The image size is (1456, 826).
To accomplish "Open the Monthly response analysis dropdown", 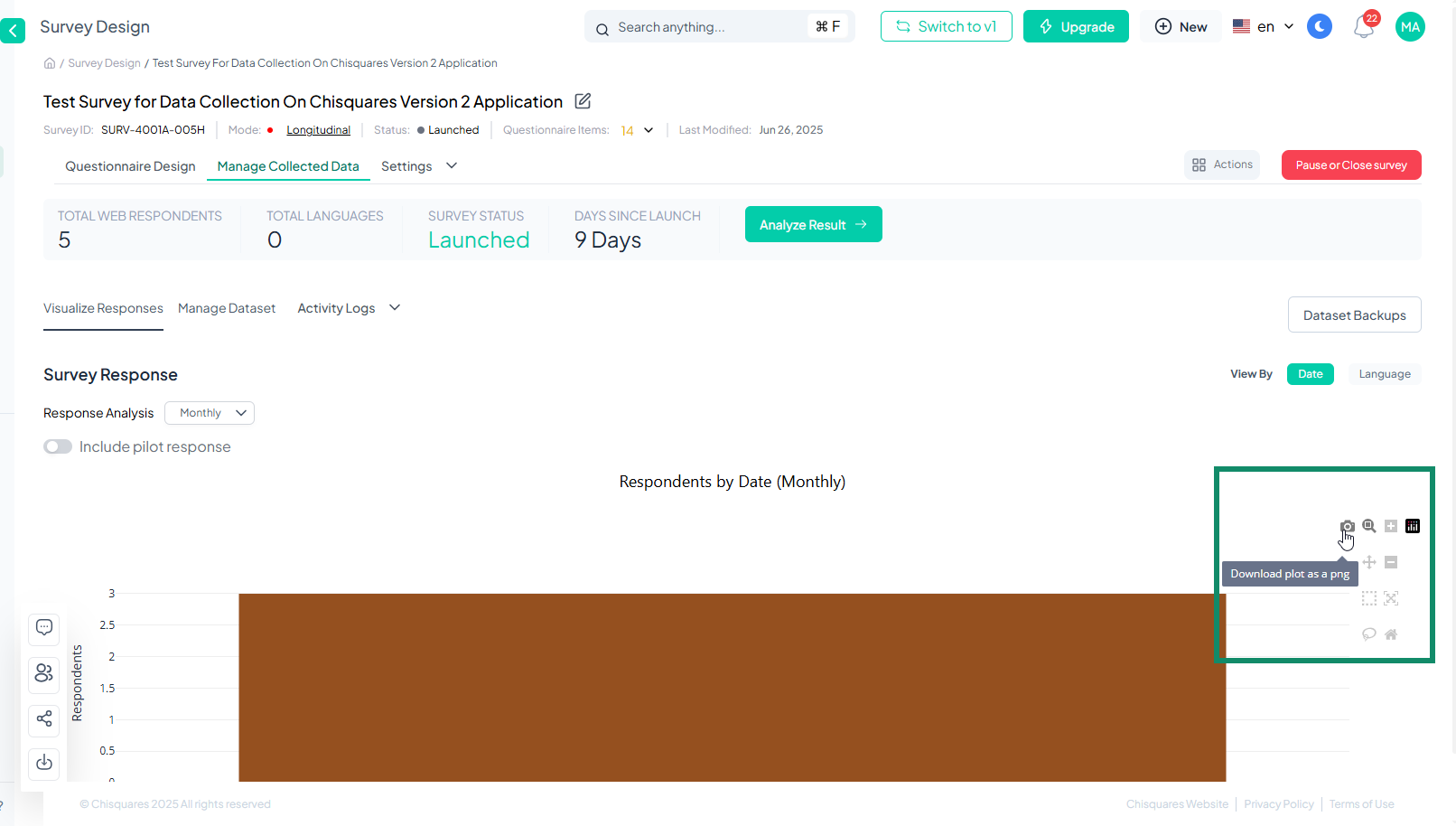I will pos(209,413).
